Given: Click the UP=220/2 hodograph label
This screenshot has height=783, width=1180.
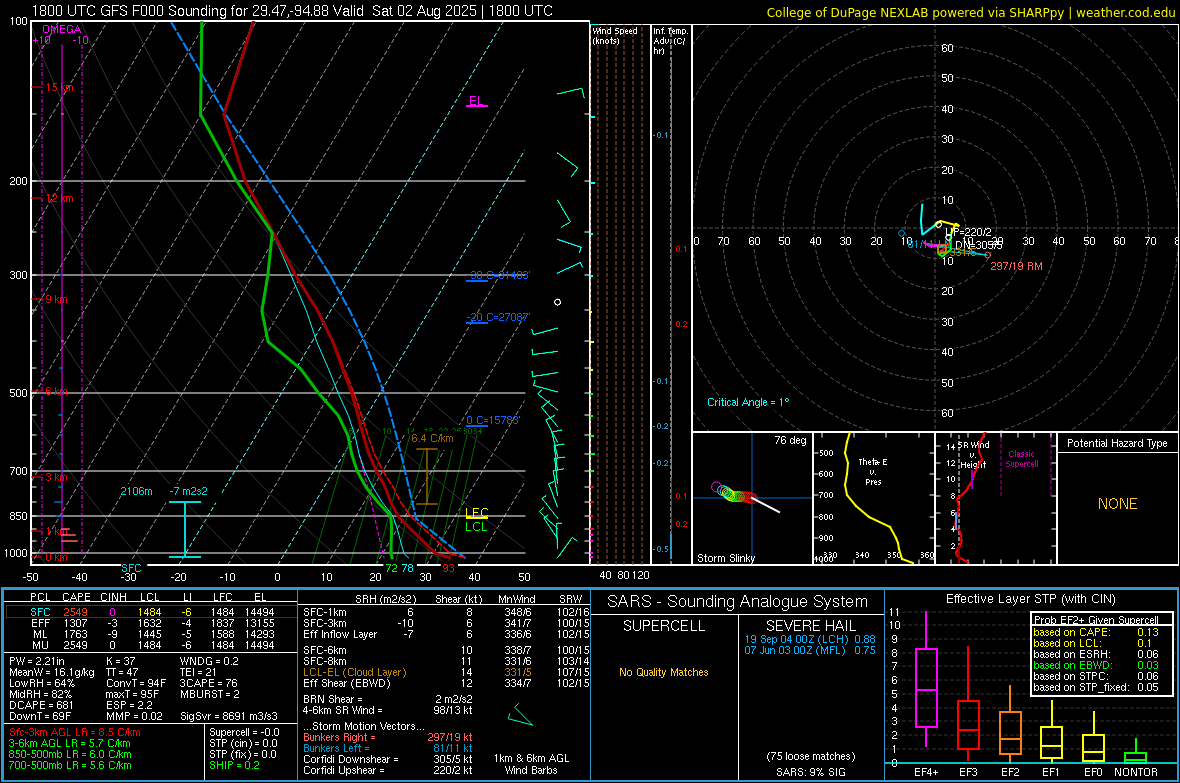Looking at the screenshot, I should tap(969, 233).
